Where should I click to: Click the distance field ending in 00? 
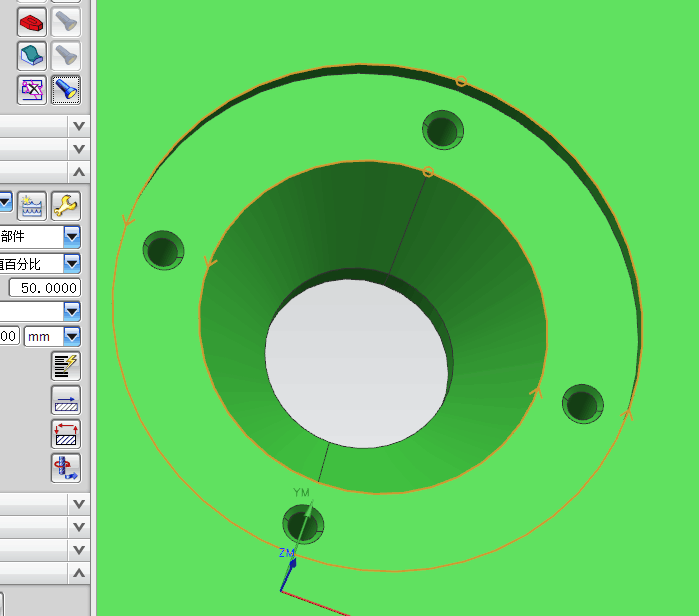[9, 336]
